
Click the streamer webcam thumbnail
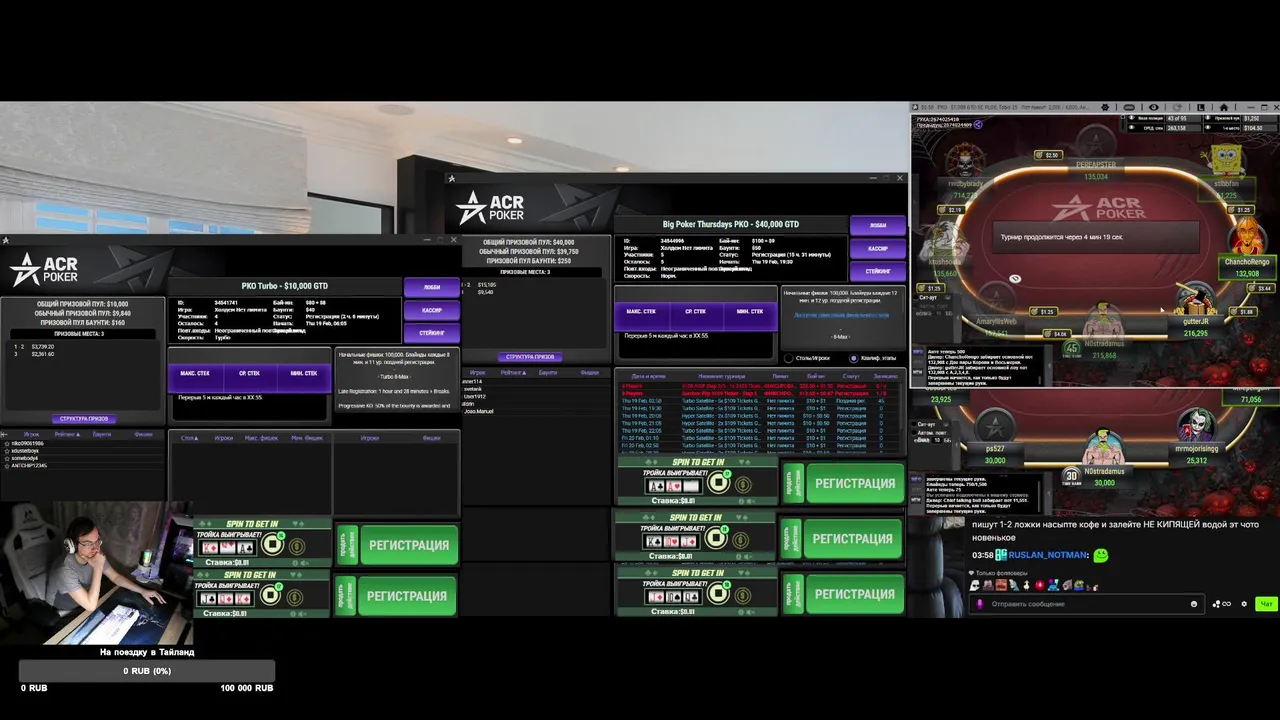click(x=97, y=573)
